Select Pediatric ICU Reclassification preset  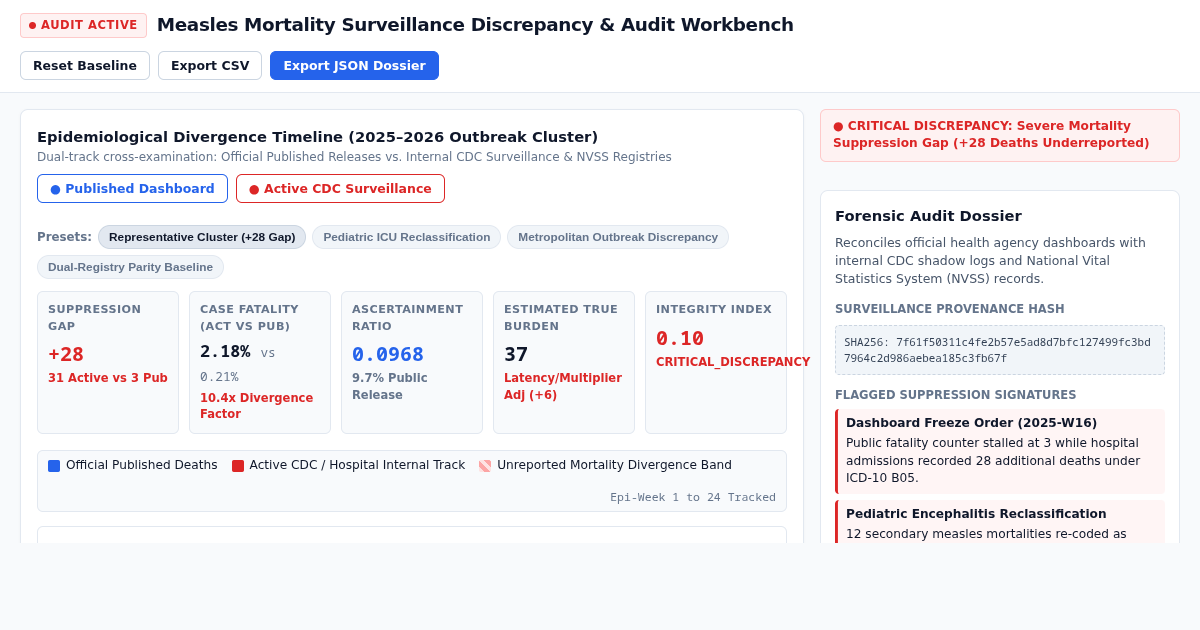tap(406, 237)
